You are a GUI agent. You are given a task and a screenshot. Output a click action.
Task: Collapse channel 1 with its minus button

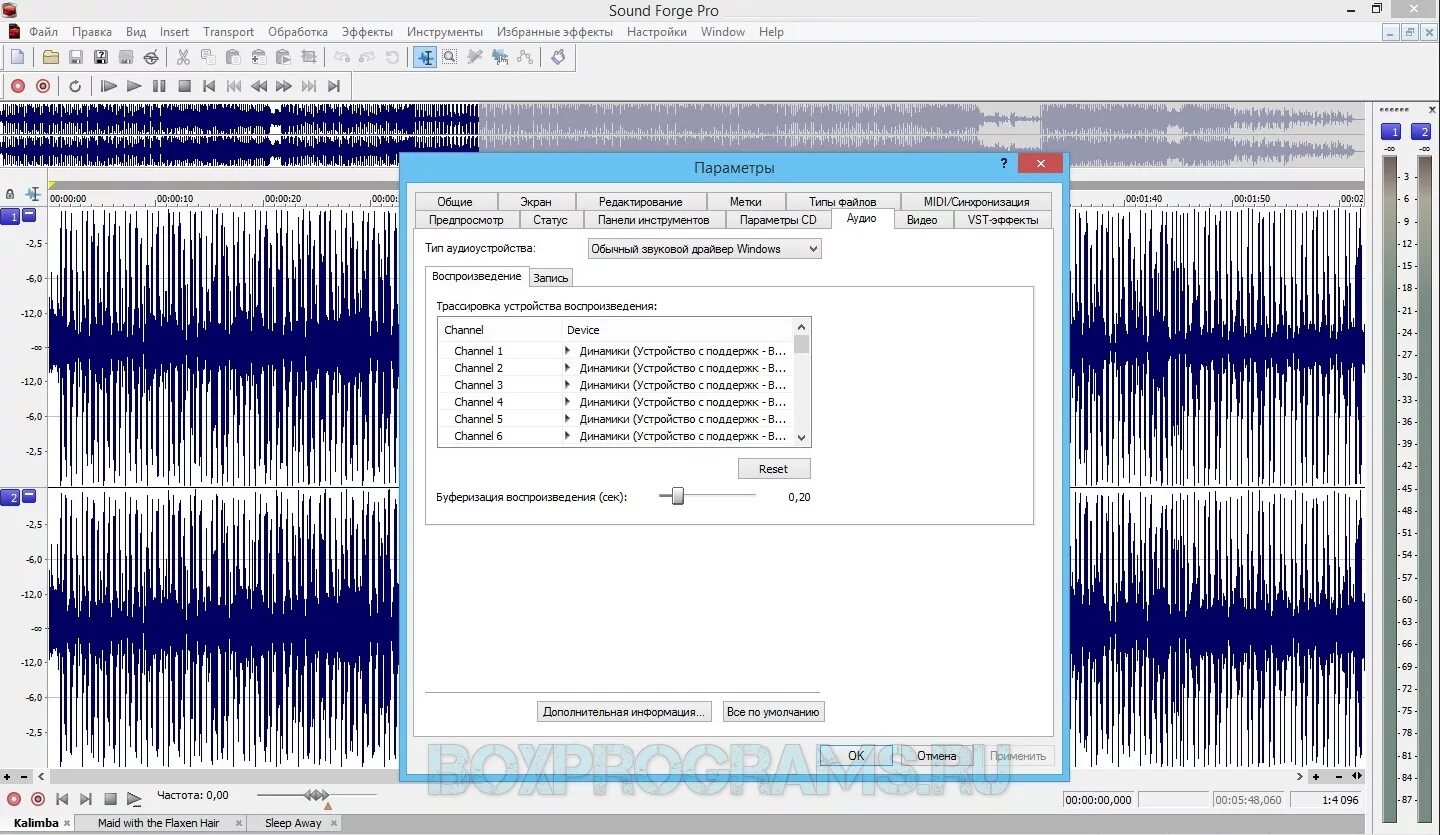pyautogui.click(x=29, y=215)
